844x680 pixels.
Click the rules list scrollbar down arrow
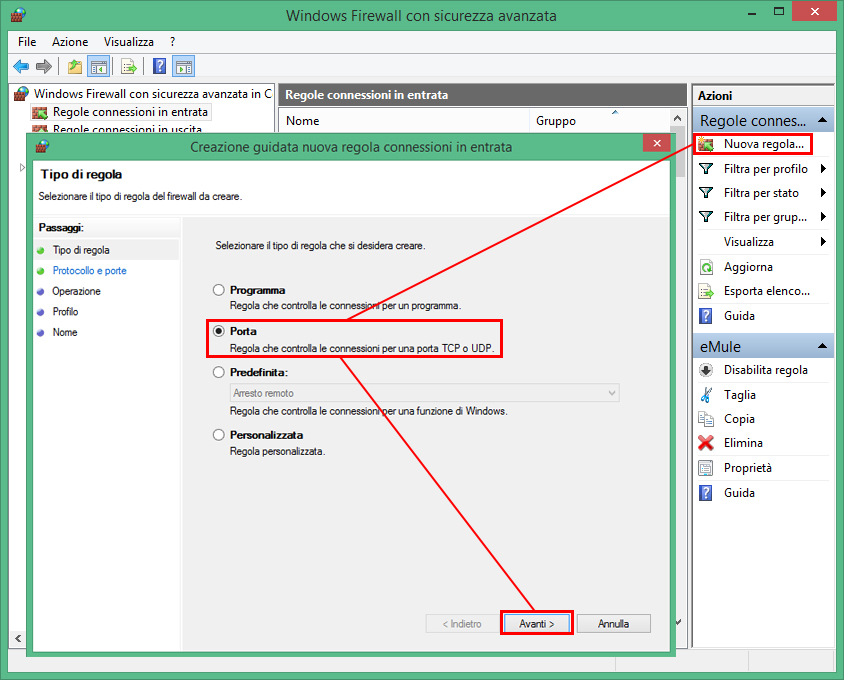point(678,622)
